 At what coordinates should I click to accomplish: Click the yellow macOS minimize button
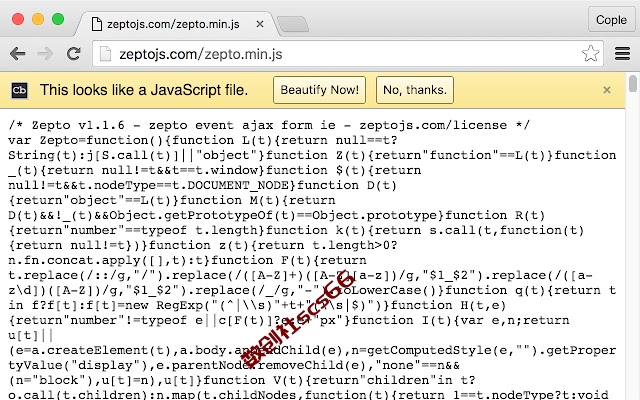pyautogui.click(x=38, y=19)
